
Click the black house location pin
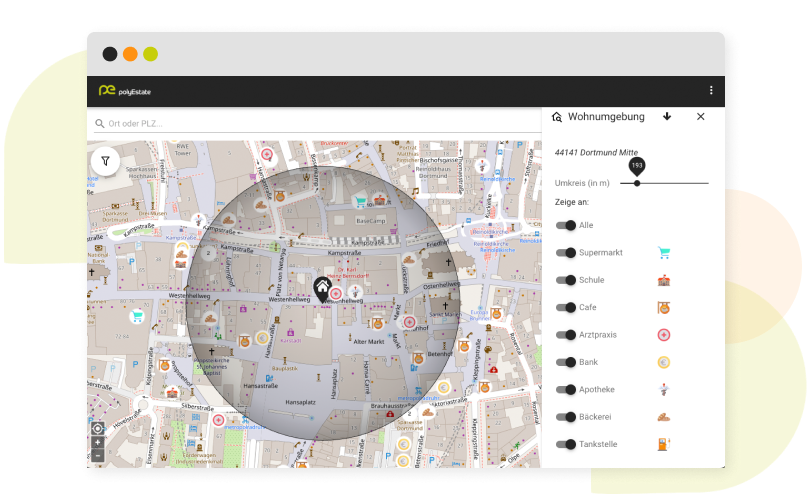click(x=322, y=290)
